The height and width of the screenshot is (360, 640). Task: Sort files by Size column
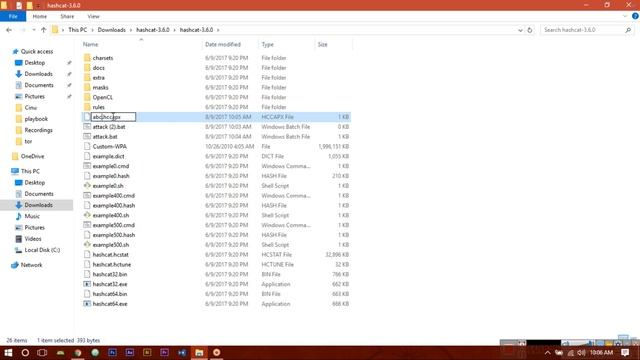(x=322, y=44)
